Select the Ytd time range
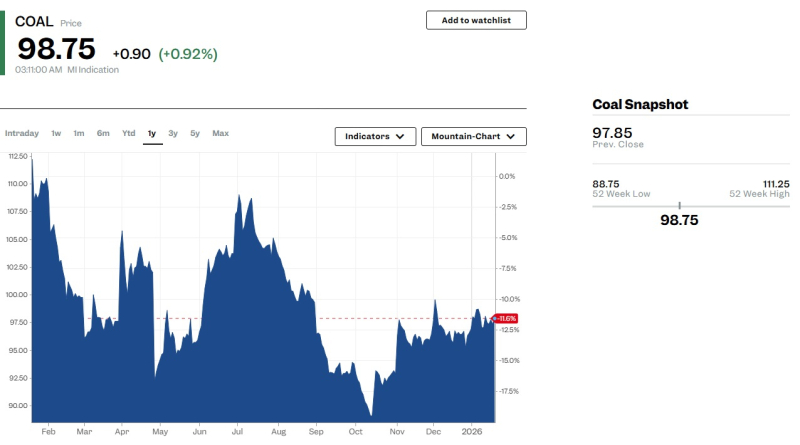This screenshot has height=445, width=800. [x=129, y=133]
